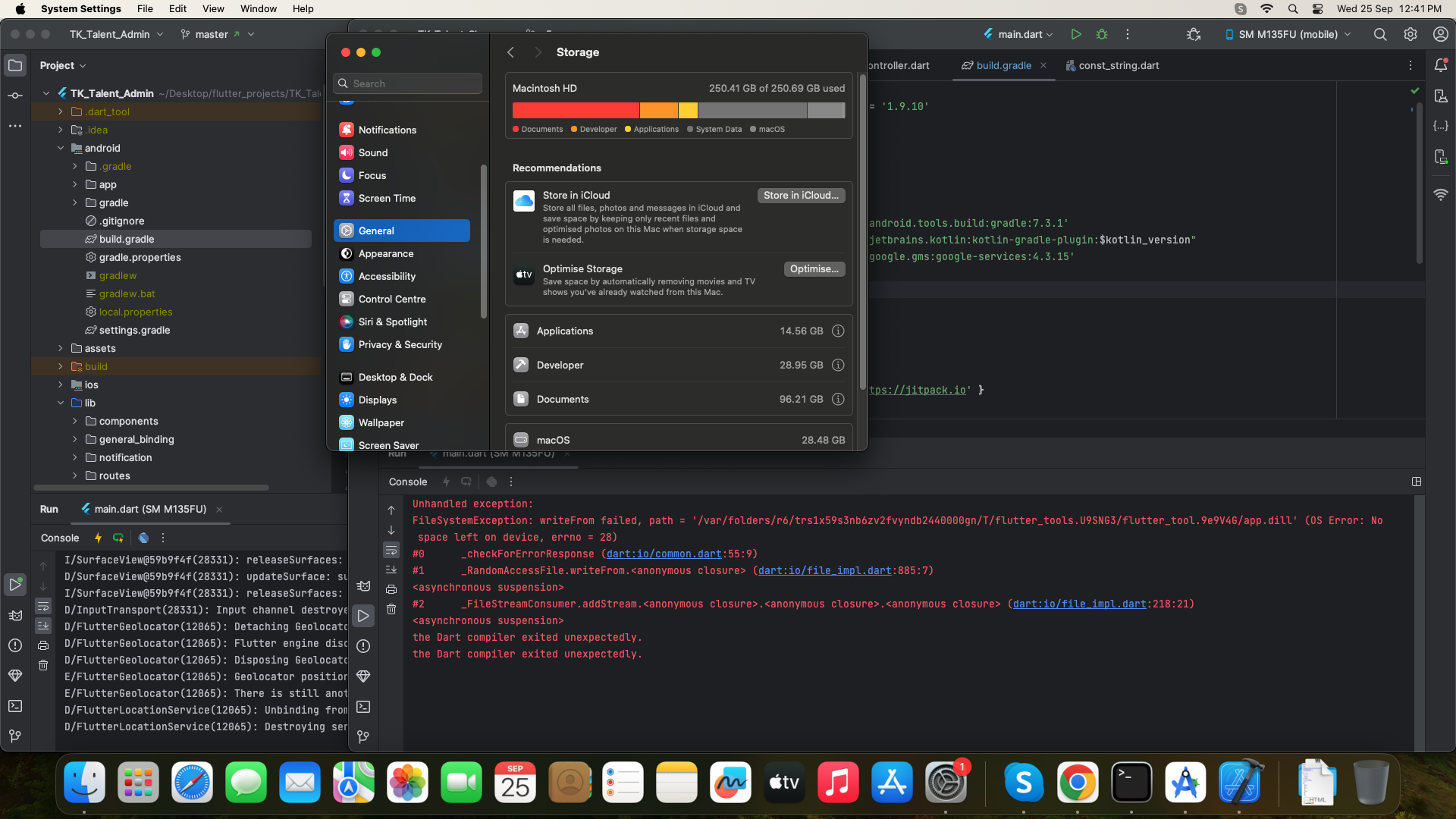Open dart:io/common.dart link in stack trace
This screenshot has height=819, width=1456.
[x=664, y=554]
